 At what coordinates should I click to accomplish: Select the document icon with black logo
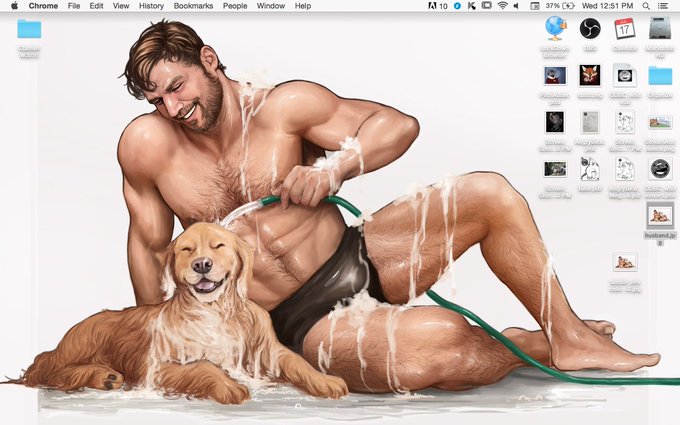point(624,75)
